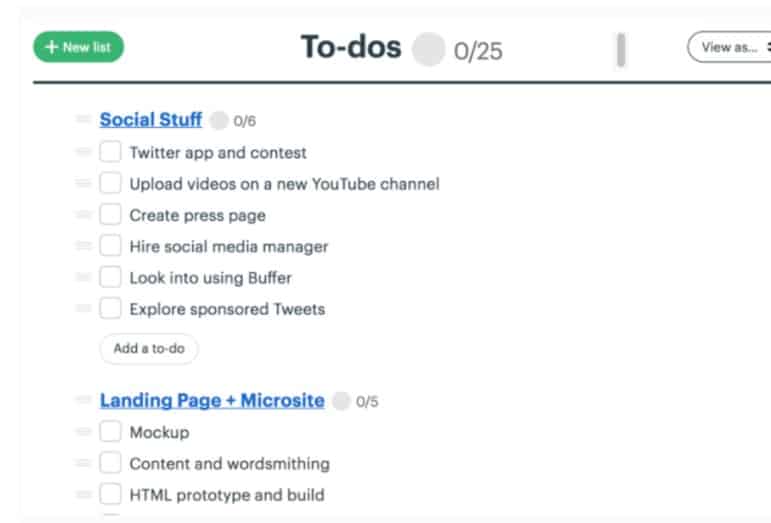This screenshot has width=771, height=523.
Task: Open the Mockup to-do
Action: [159, 433]
